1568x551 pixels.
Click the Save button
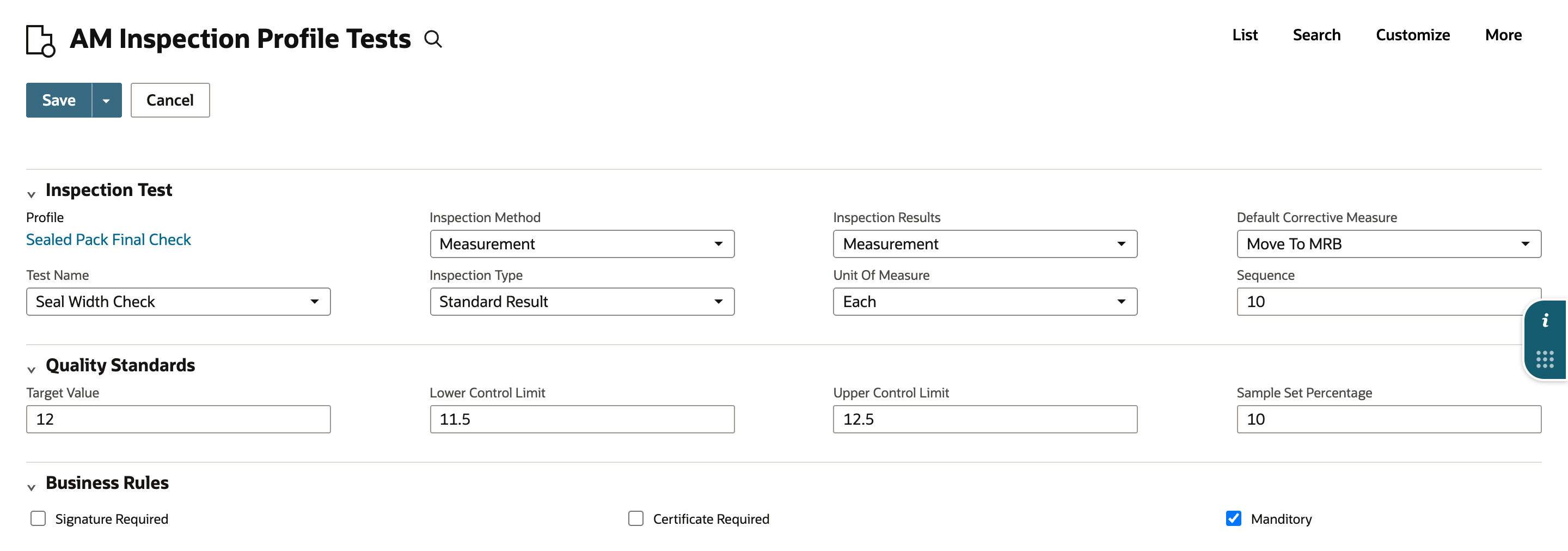point(59,100)
